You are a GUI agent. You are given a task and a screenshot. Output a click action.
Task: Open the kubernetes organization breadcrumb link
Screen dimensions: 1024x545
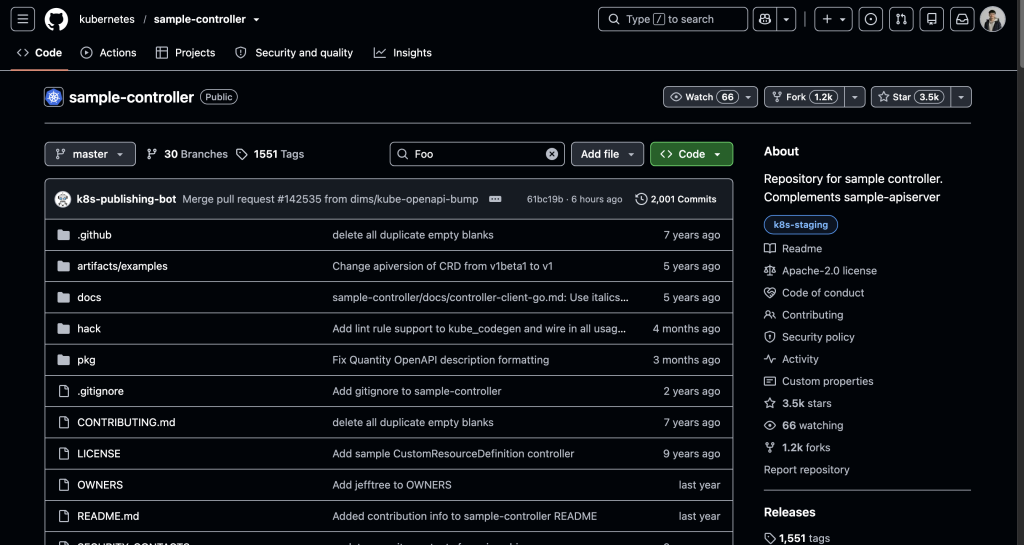click(x=106, y=20)
